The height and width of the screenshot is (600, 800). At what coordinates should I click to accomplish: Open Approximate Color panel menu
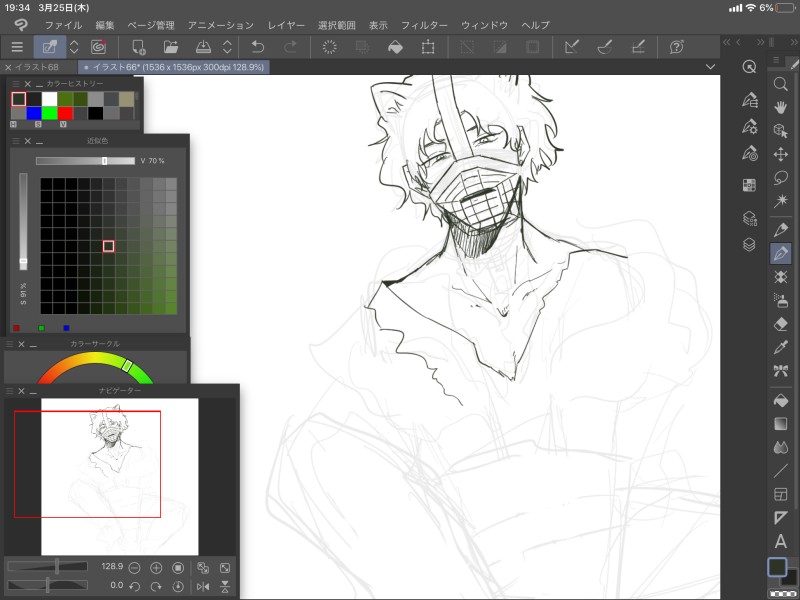pyautogui.click(x=15, y=141)
